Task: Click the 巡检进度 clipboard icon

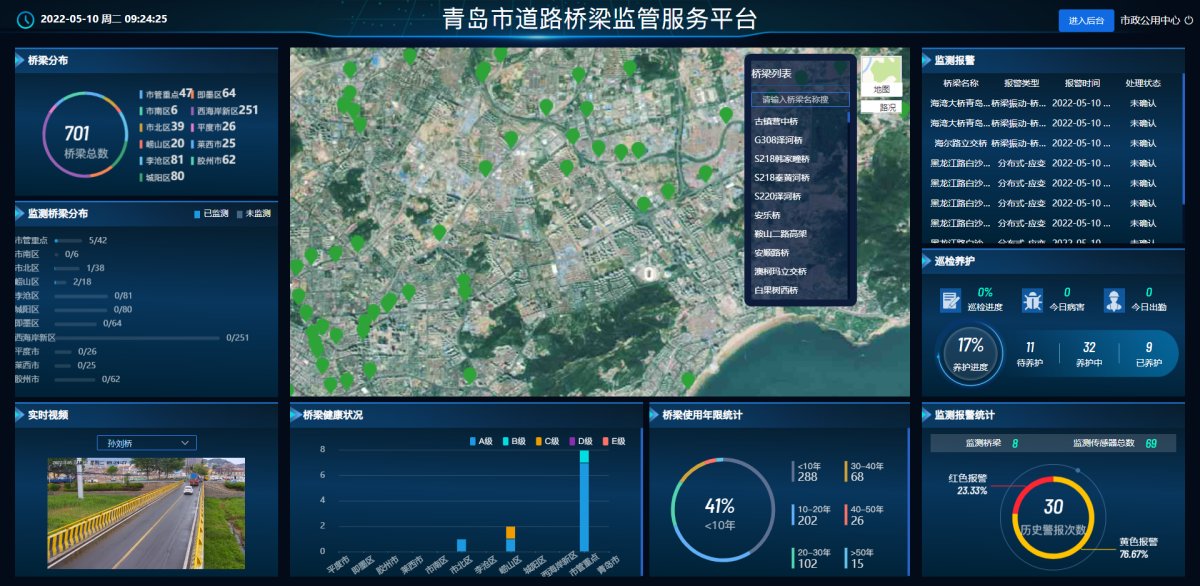Action: pos(951,300)
